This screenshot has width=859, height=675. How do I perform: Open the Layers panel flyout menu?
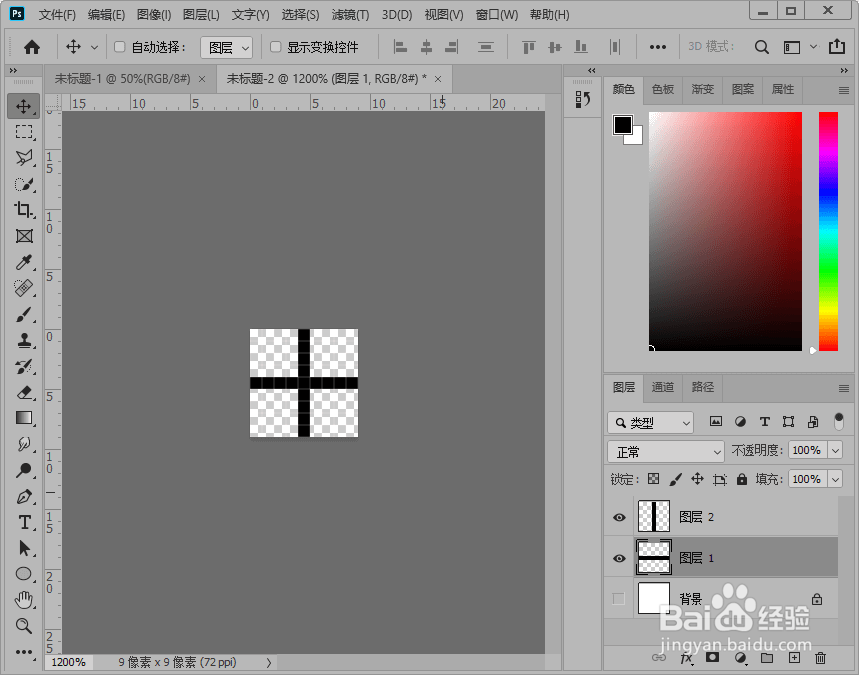click(x=844, y=388)
